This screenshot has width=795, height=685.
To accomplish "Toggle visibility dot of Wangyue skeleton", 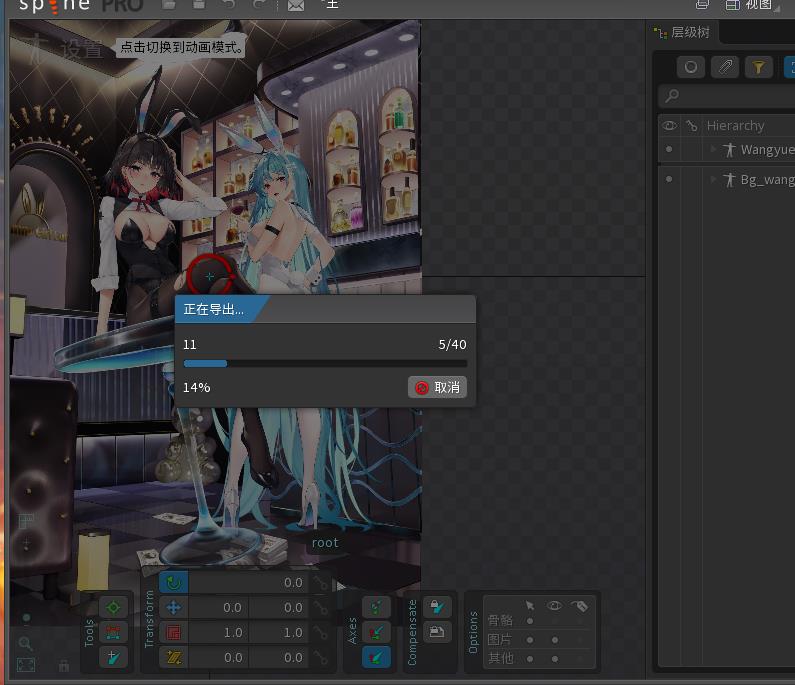I will click(x=669, y=149).
